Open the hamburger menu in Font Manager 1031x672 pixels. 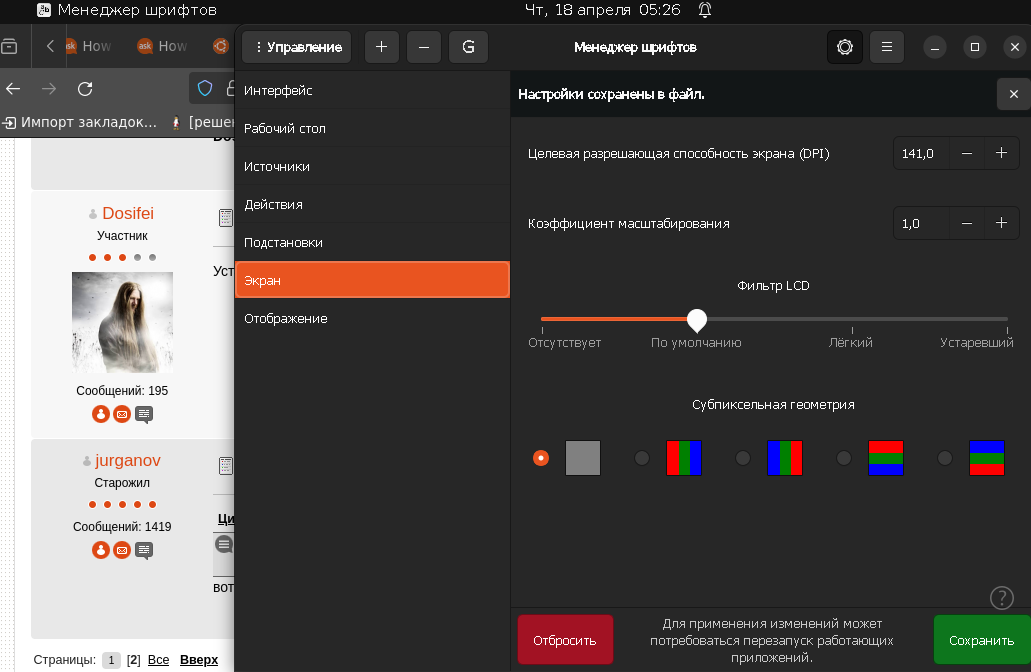[887, 47]
